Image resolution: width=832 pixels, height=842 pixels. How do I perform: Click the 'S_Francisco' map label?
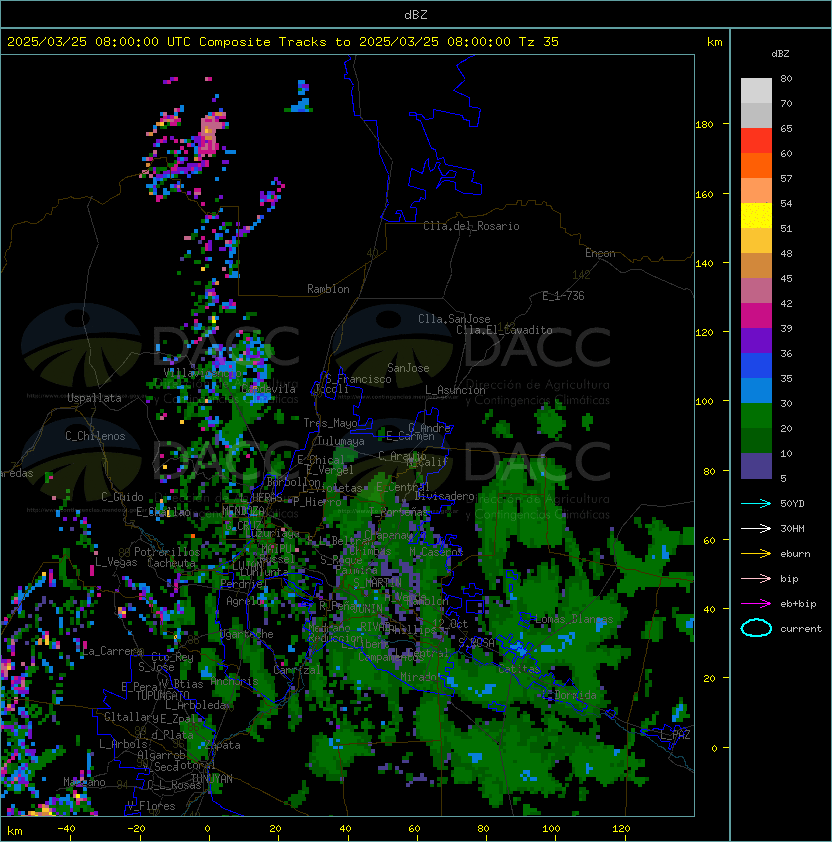[x=358, y=379]
